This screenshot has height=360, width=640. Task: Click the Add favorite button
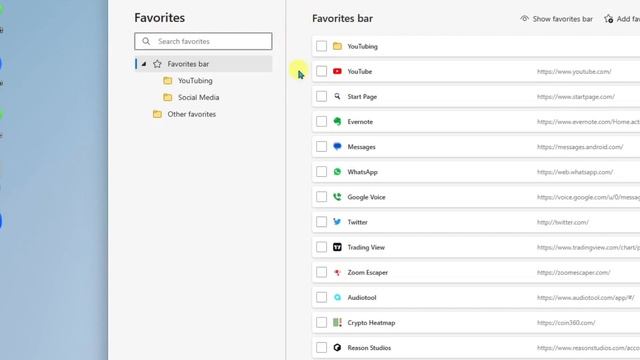622,19
